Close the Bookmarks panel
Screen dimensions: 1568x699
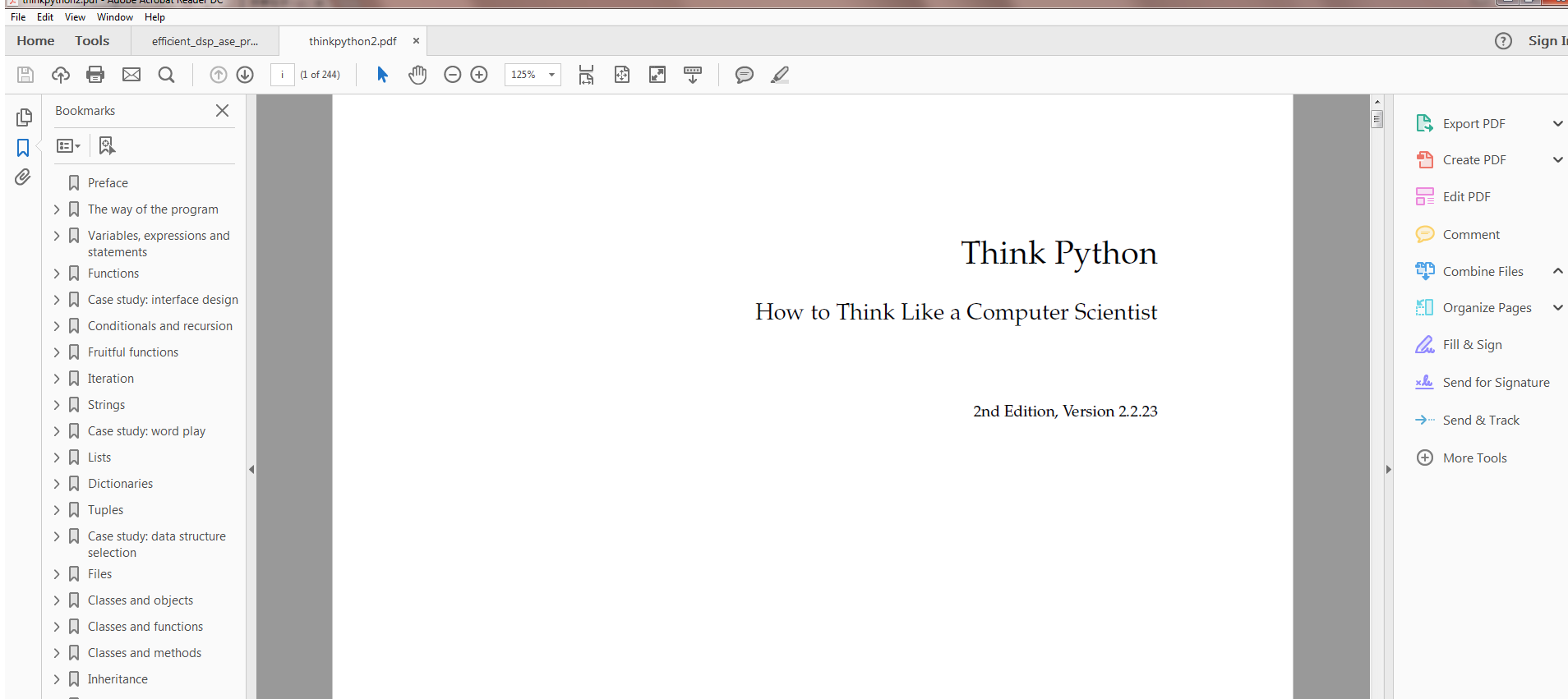pos(222,110)
